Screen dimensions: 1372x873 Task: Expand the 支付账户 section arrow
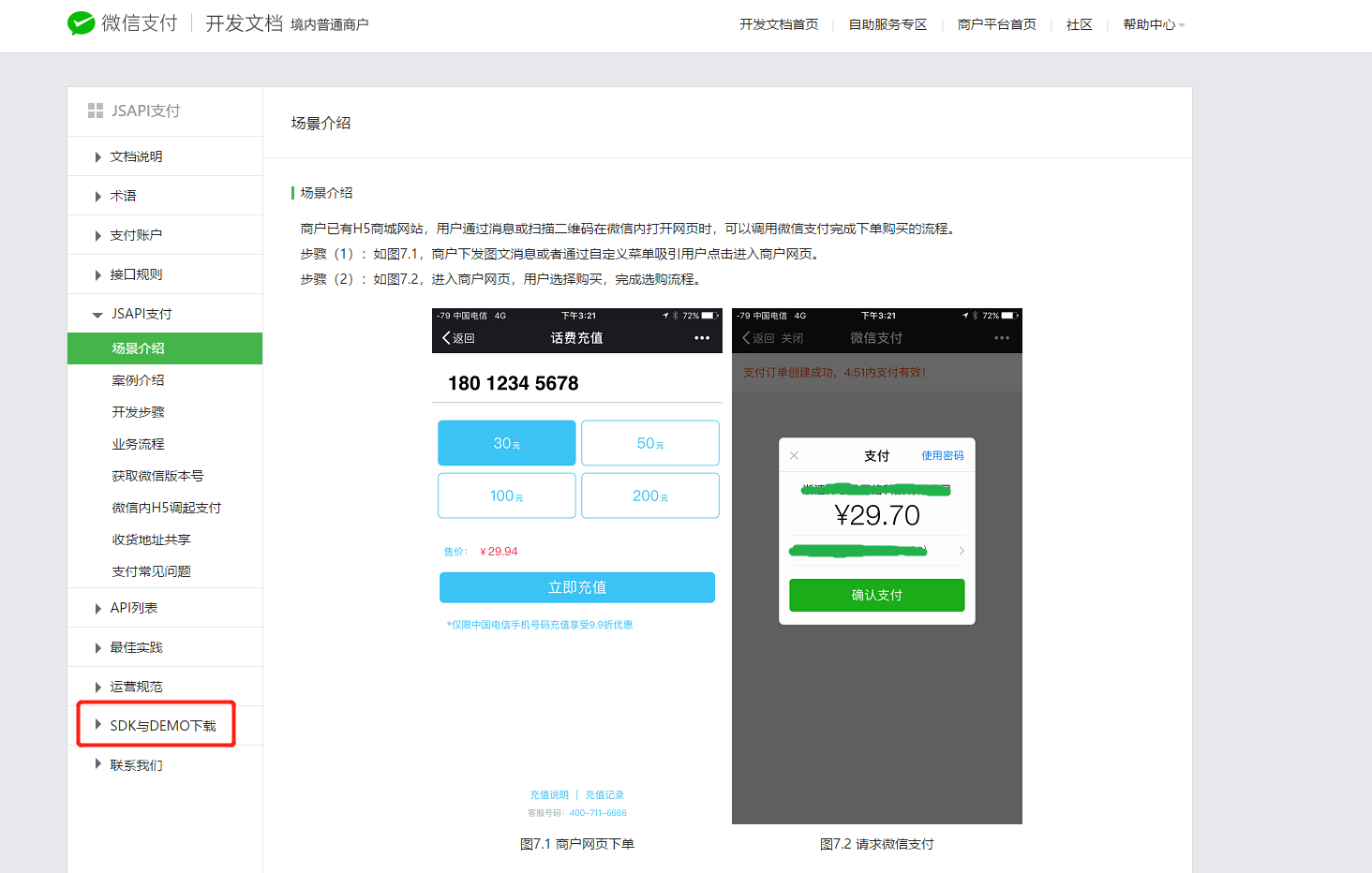click(x=97, y=236)
